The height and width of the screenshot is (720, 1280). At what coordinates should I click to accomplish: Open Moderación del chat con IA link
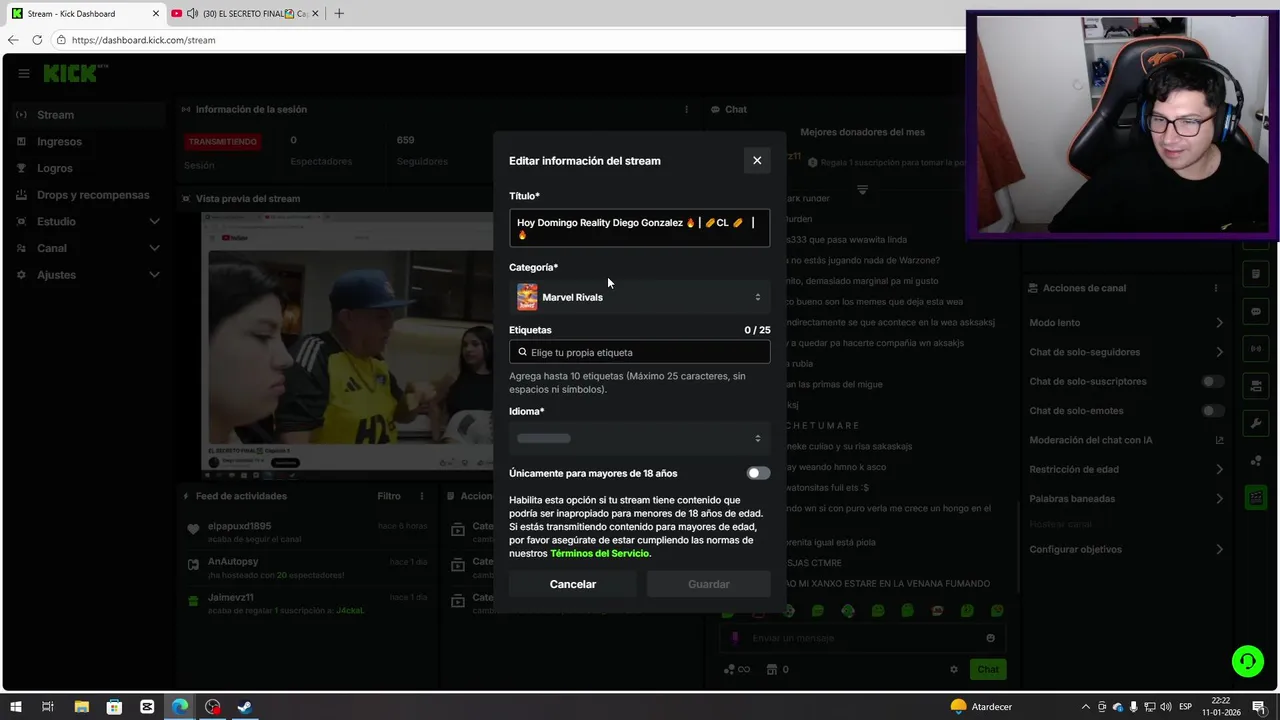click(1126, 440)
